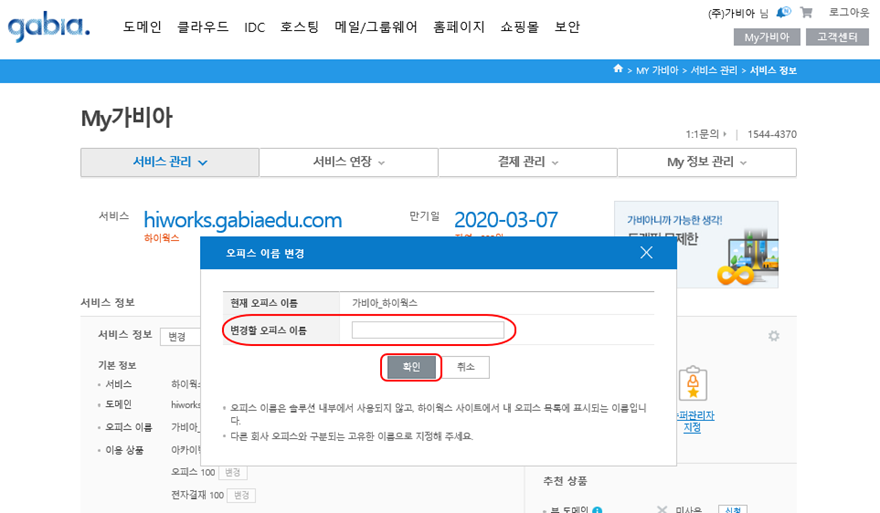Expand the My 정보 관리 dropdown tab
Screen dimensions: 880x513
707,162
